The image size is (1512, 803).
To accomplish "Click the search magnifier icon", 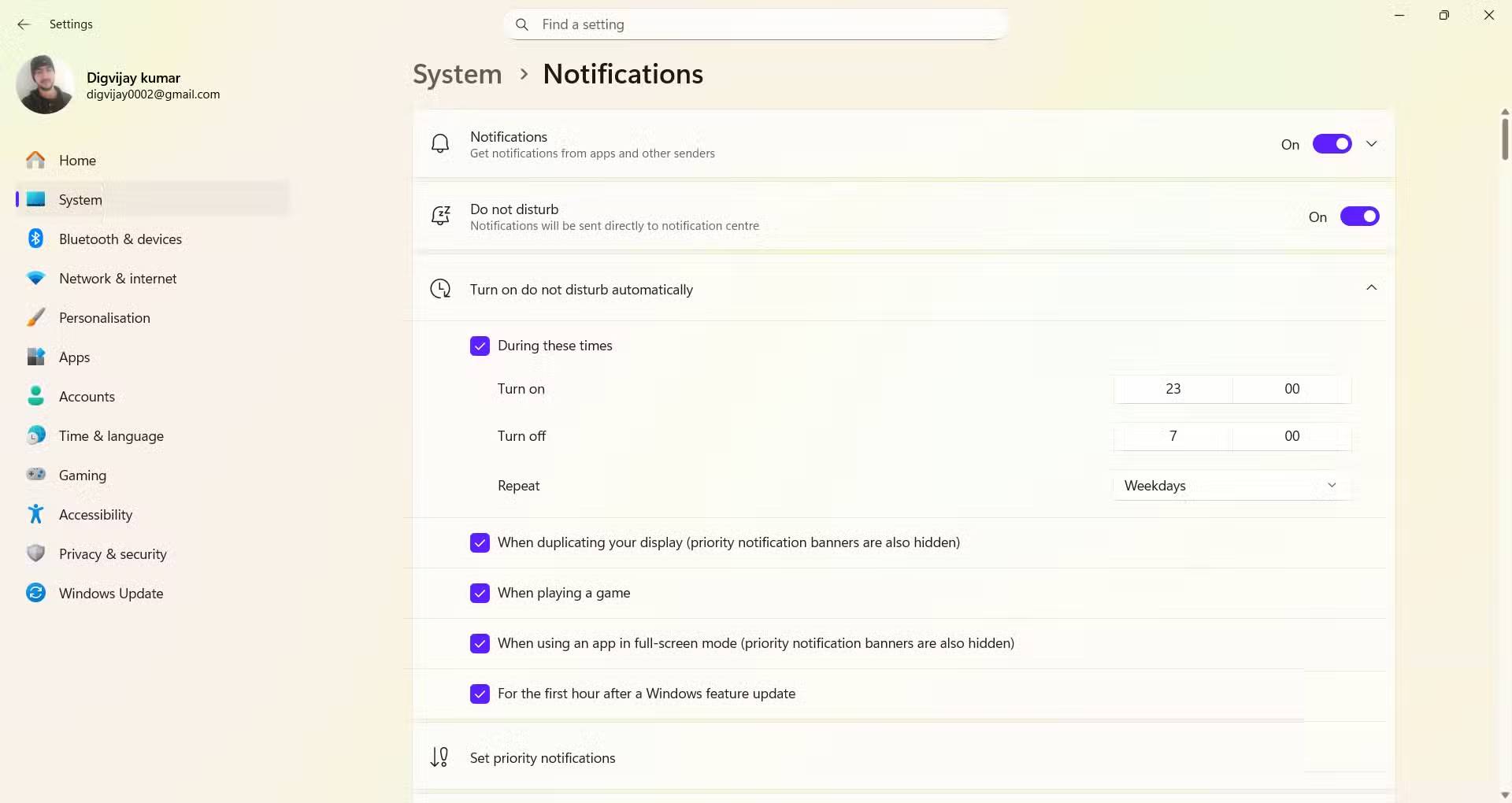I will pyautogui.click(x=521, y=24).
